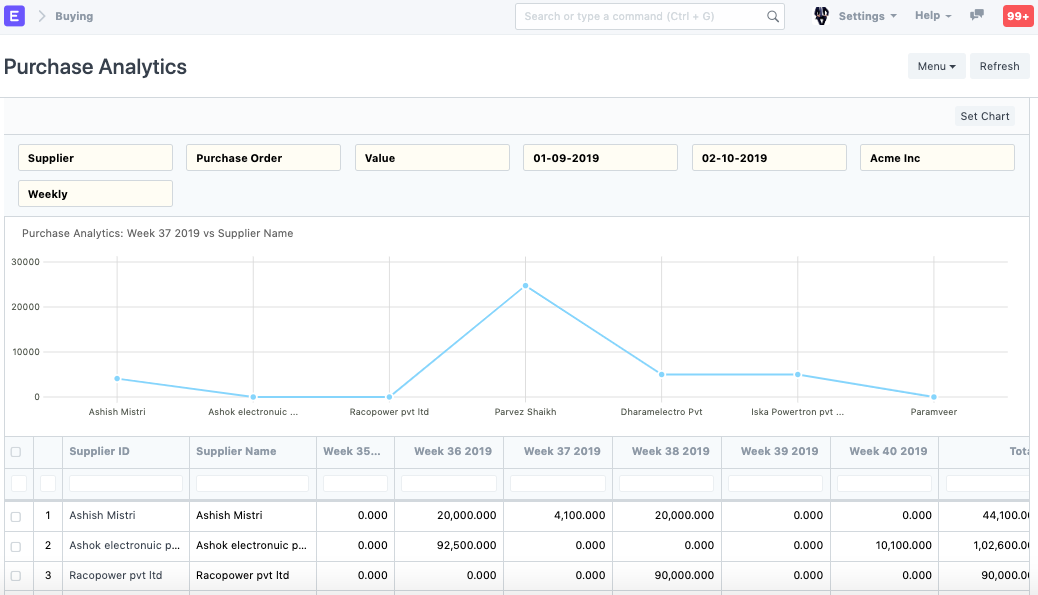Click the Set Chart button
The height and width of the screenshot is (595, 1038).
pos(984,116)
